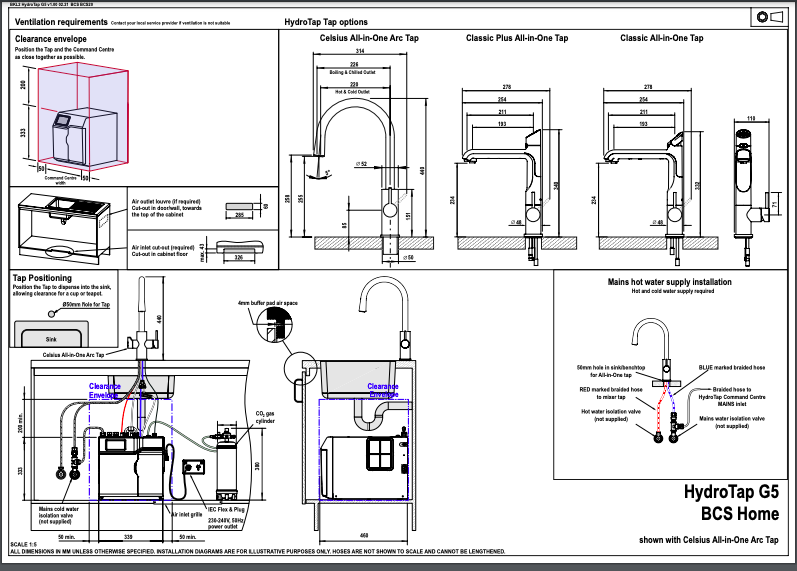The height and width of the screenshot is (571, 797).
Task: Click the HydroTap Tap options heading
Action: pos(325,21)
